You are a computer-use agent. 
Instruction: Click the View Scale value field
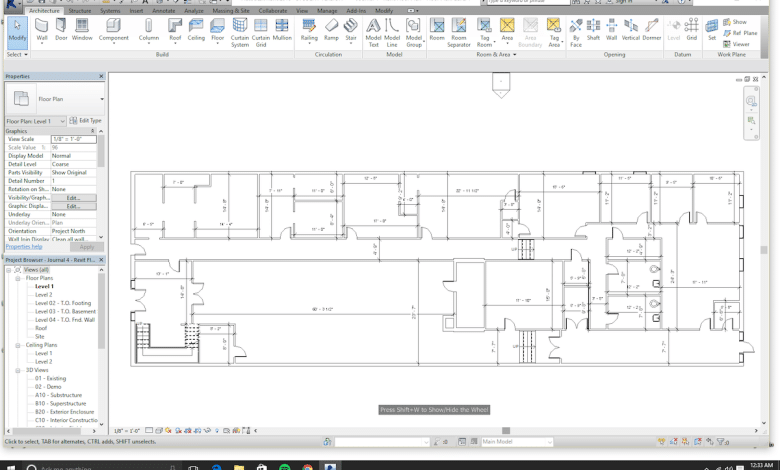74,139
